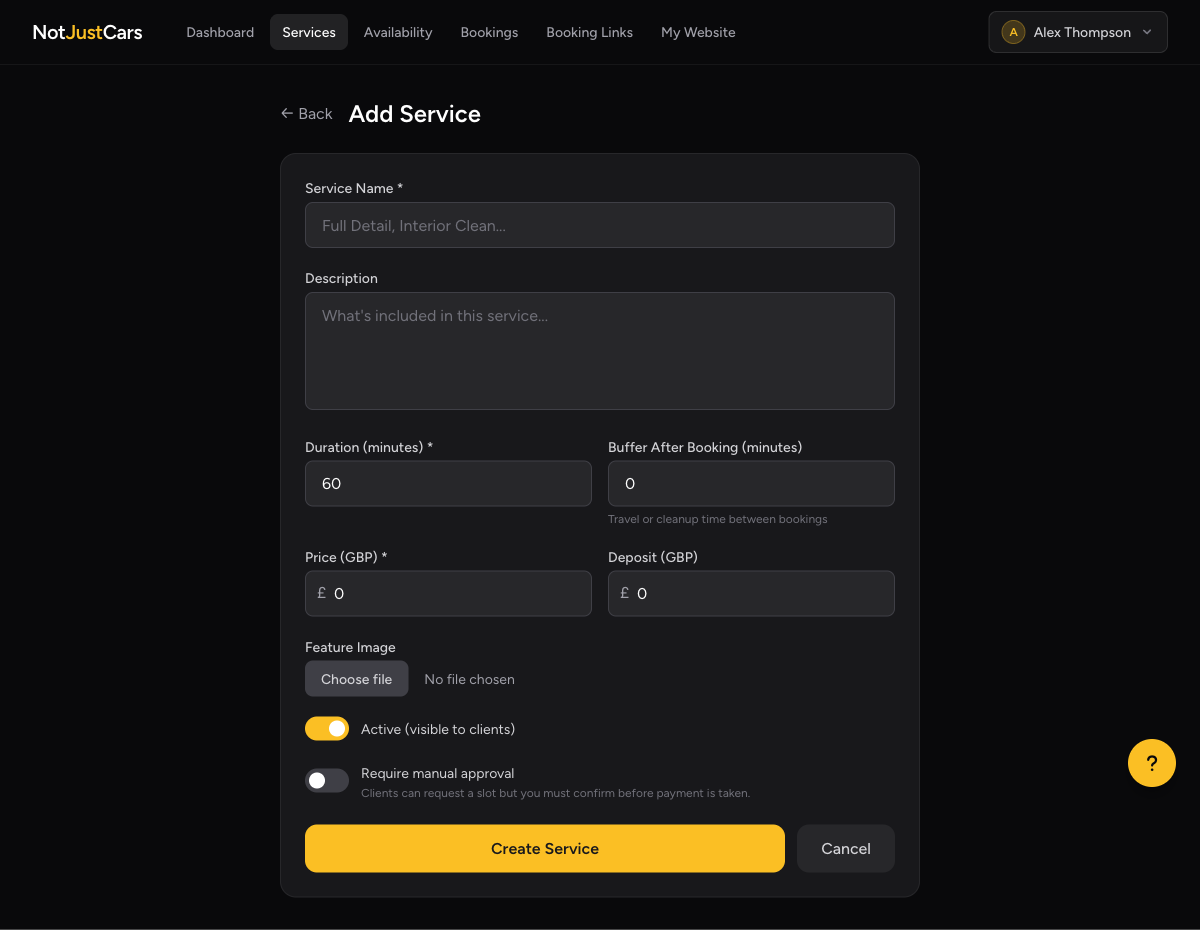Image resolution: width=1200 pixels, height=930 pixels.
Task: Navigate to the Dashboard tab
Action: [220, 32]
